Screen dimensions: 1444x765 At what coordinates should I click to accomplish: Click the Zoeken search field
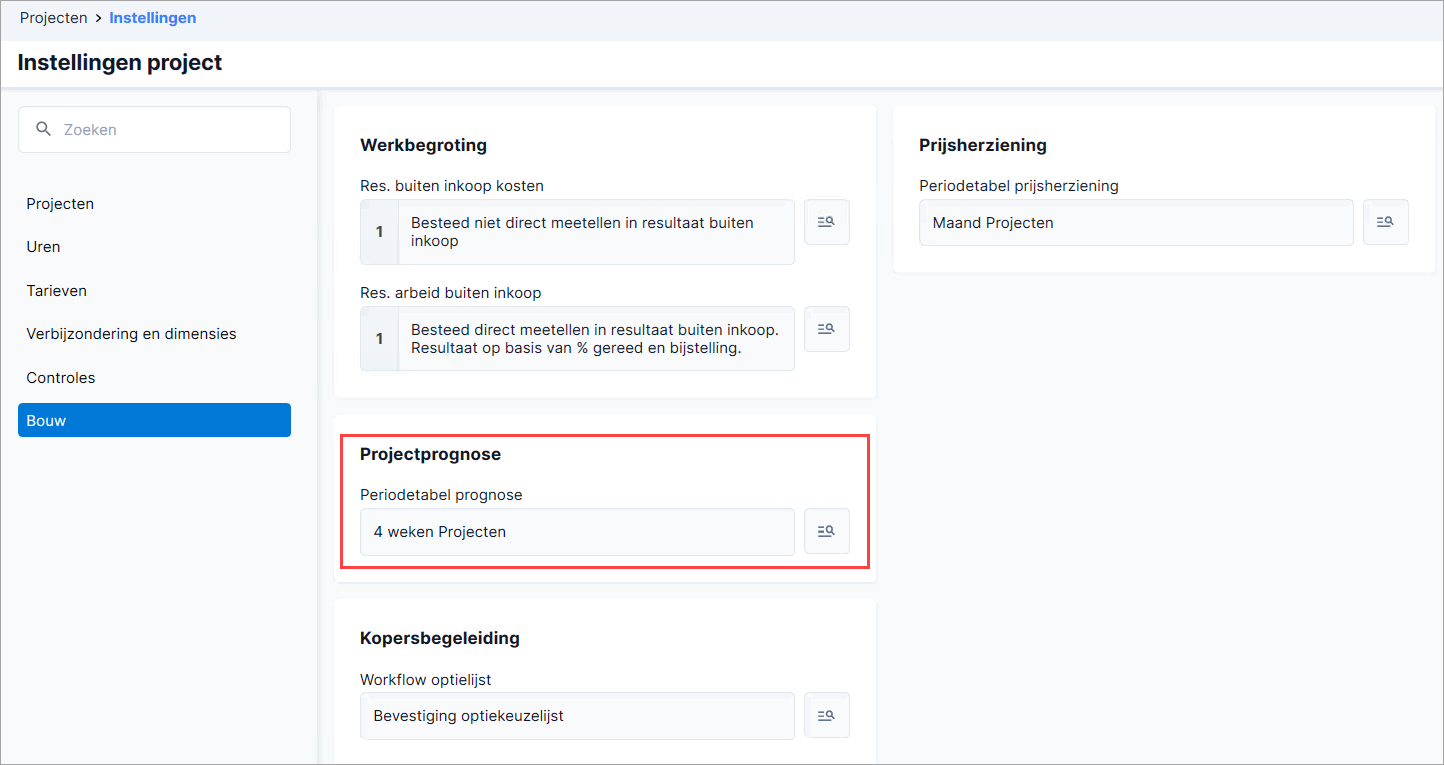click(x=154, y=130)
